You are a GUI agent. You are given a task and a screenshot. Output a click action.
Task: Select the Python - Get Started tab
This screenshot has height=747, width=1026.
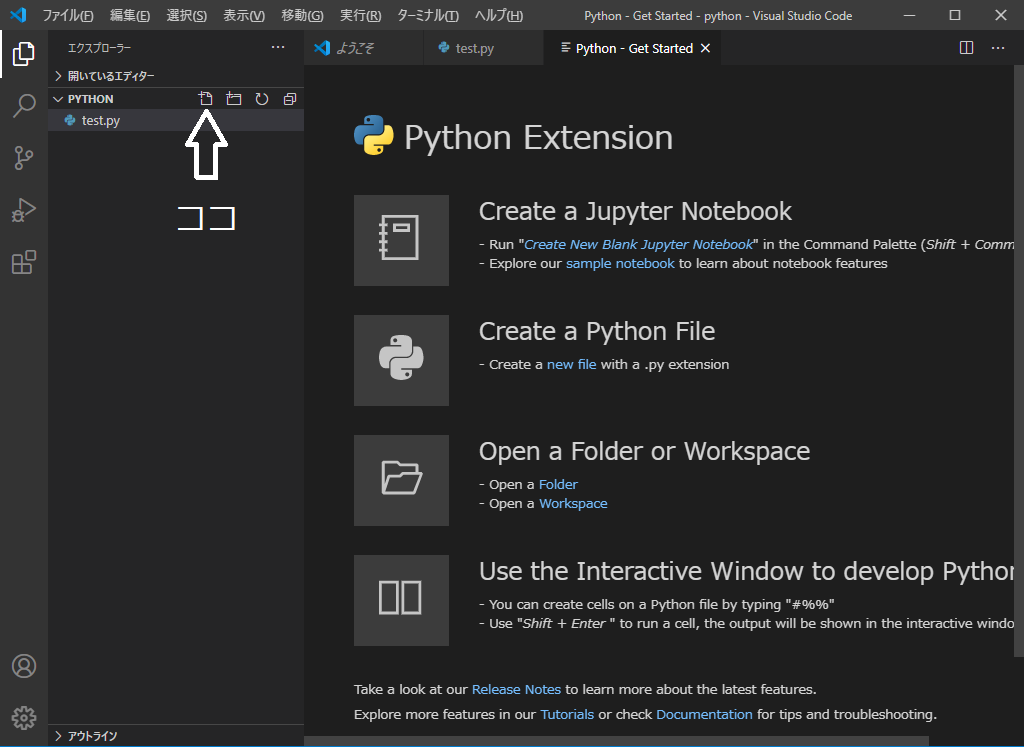pyautogui.click(x=632, y=48)
